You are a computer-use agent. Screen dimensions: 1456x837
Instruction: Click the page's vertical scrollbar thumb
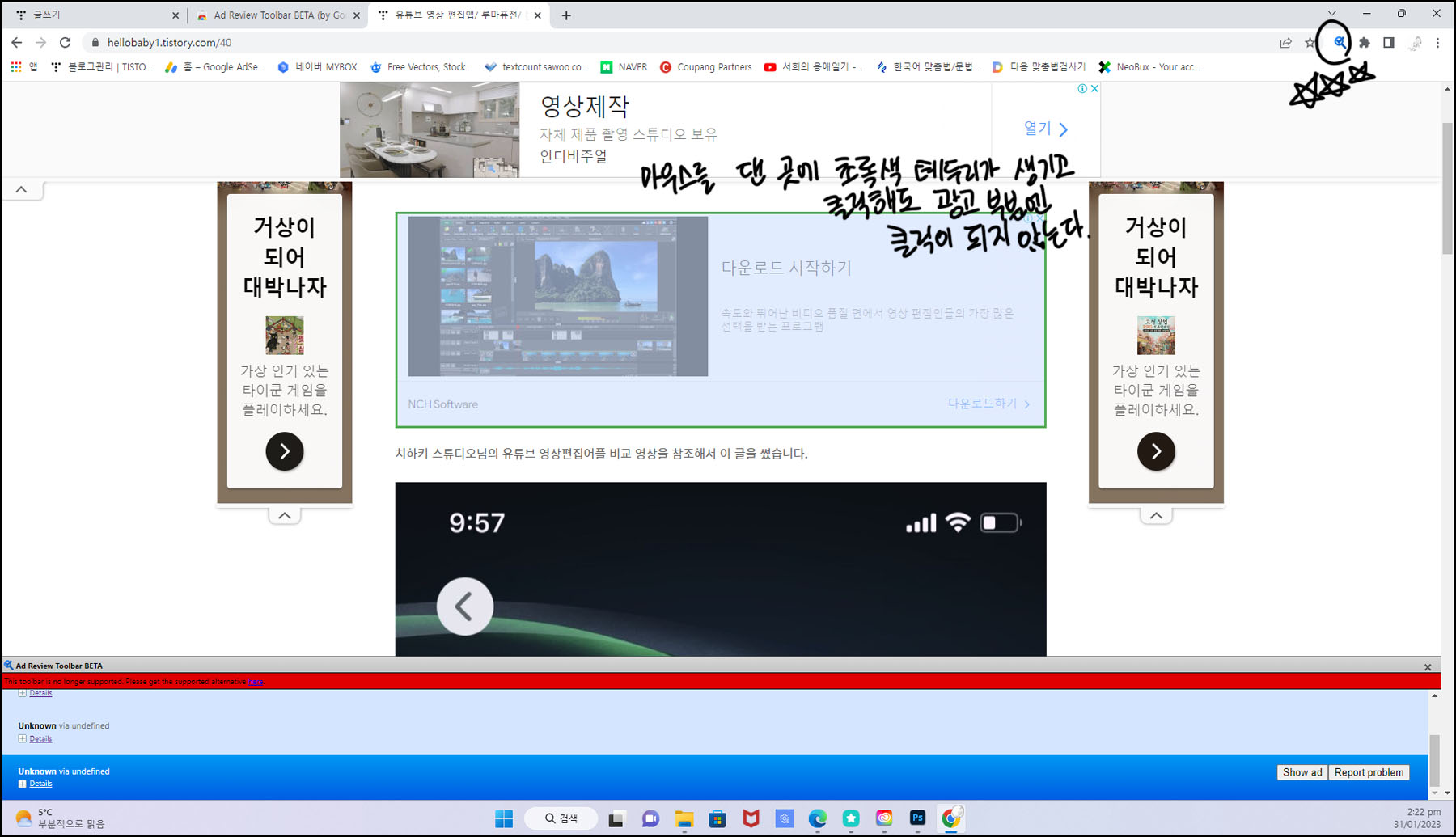coord(1447,188)
